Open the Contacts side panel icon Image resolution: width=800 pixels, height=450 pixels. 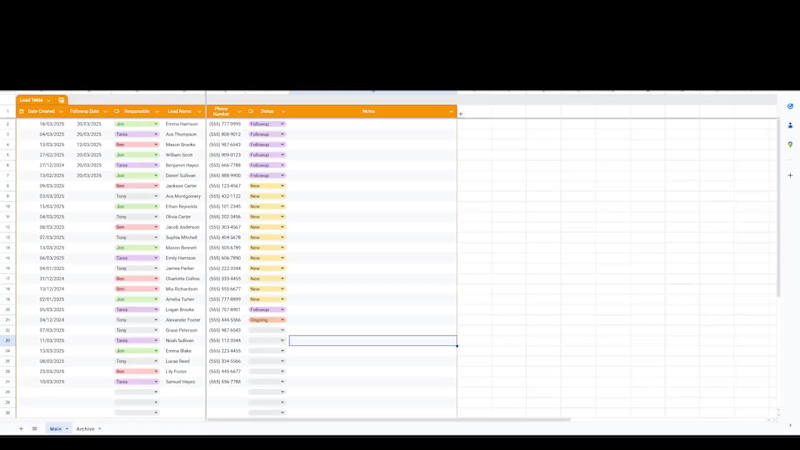tap(790, 125)
